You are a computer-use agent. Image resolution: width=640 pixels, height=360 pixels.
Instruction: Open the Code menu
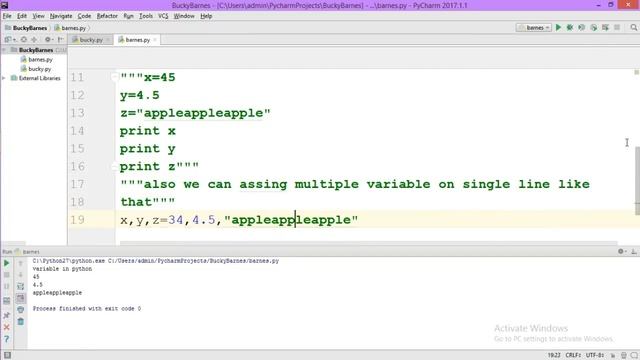[84, 16]
